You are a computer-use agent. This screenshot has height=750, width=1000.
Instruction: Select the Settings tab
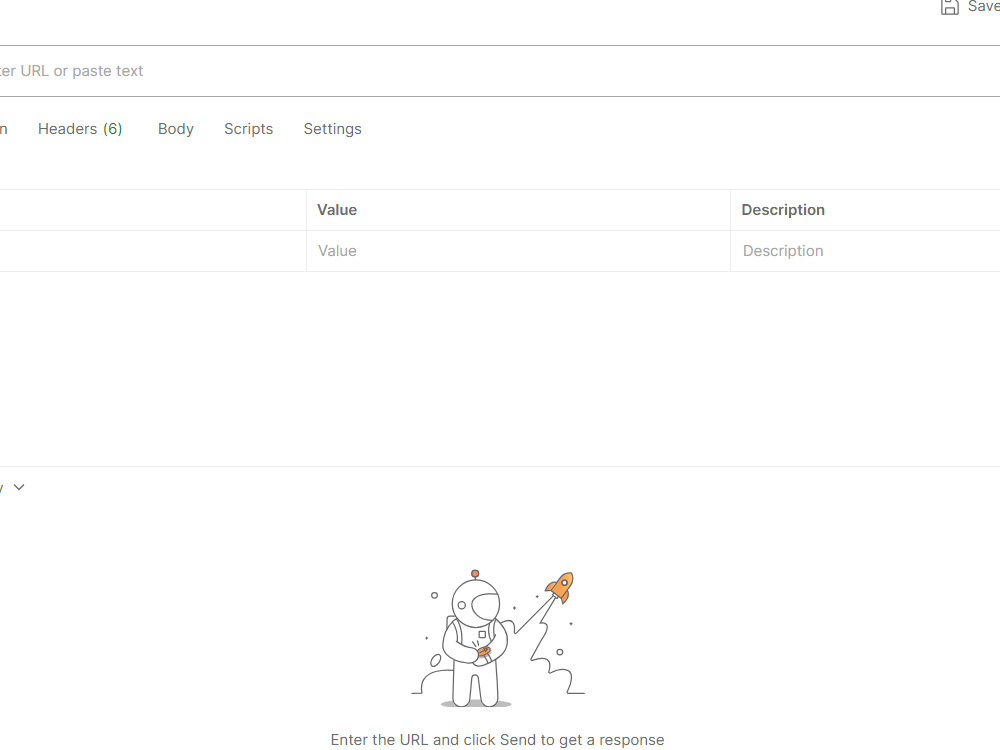click(332, 129)
